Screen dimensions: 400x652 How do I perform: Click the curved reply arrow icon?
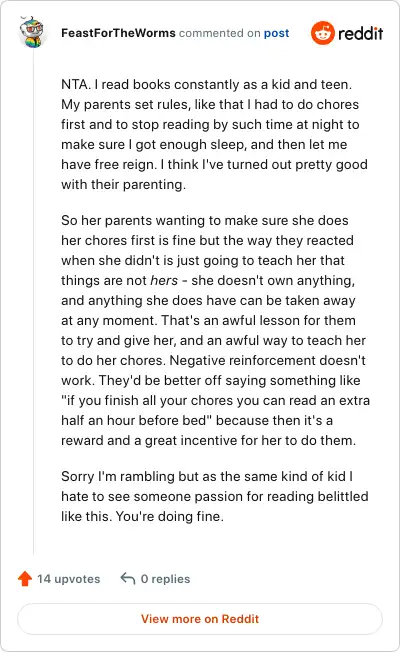coord(128,578)
